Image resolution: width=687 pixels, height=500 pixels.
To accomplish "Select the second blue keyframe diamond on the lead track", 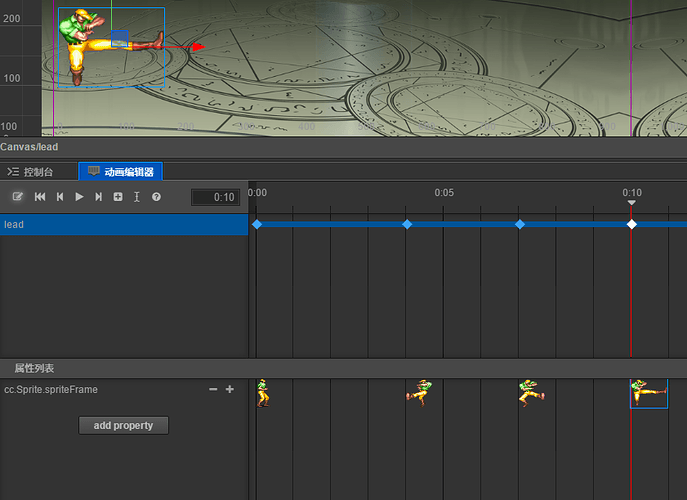I will pos(407,224).
